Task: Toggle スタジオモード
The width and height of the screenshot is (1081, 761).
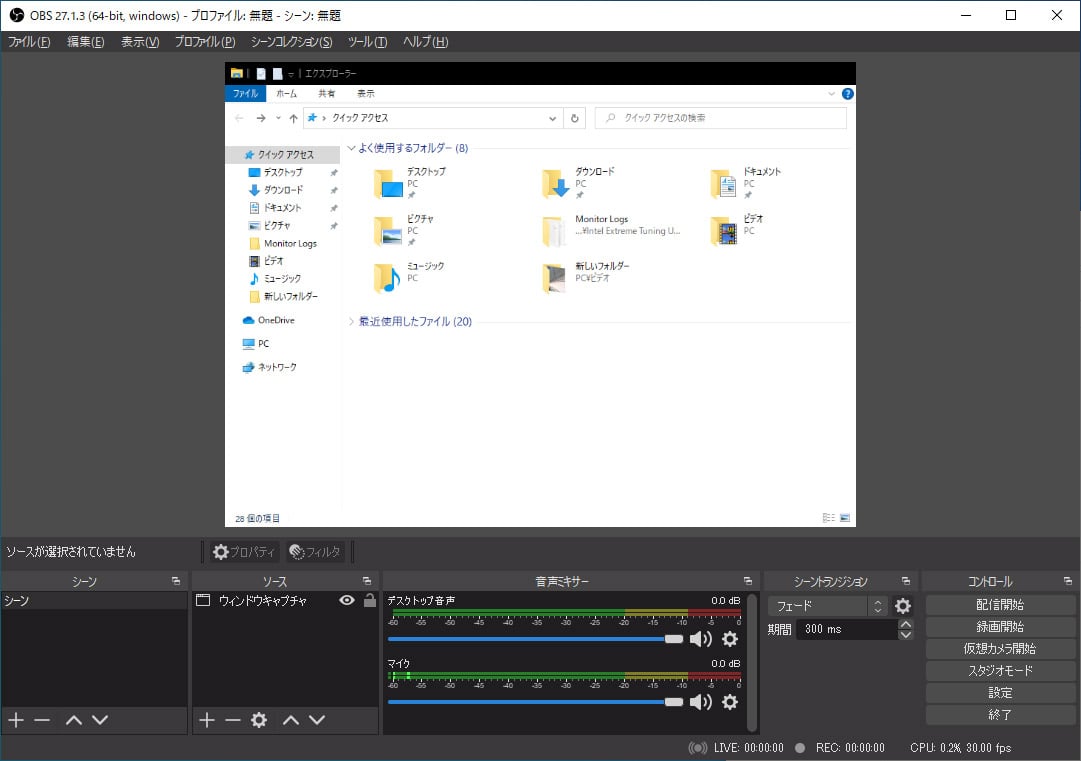Action: [1000, 671]
